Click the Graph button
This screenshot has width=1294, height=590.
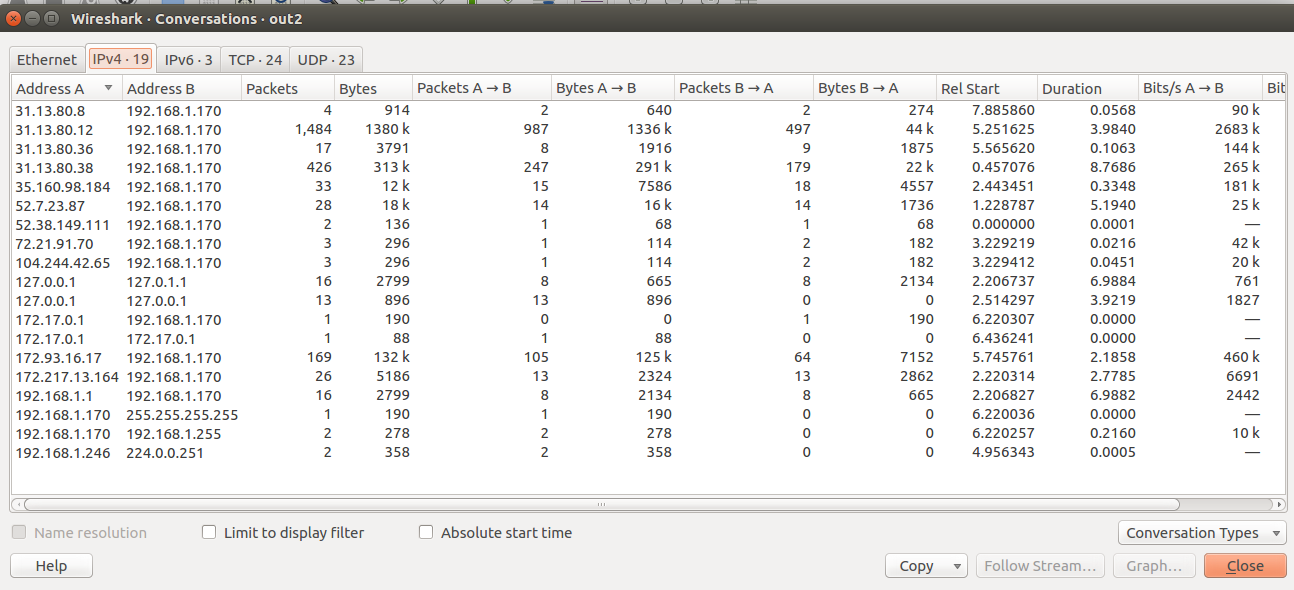1154,566
